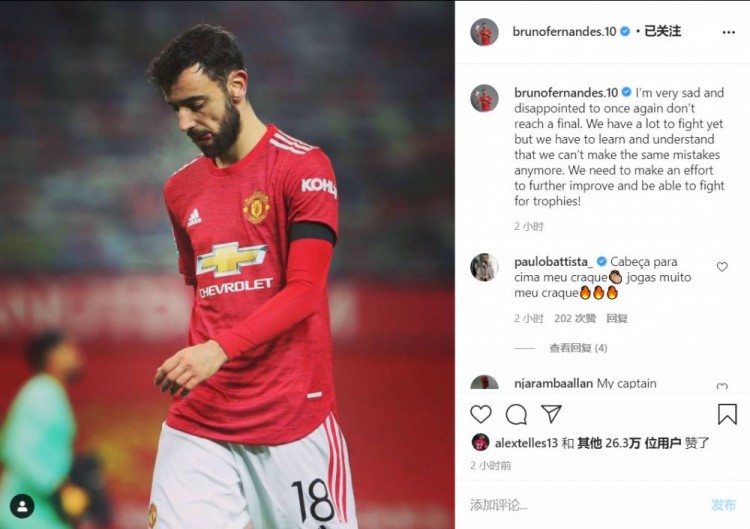Show tagged people icon on the photo
750x529 pixels.
[x=22, y=506]
